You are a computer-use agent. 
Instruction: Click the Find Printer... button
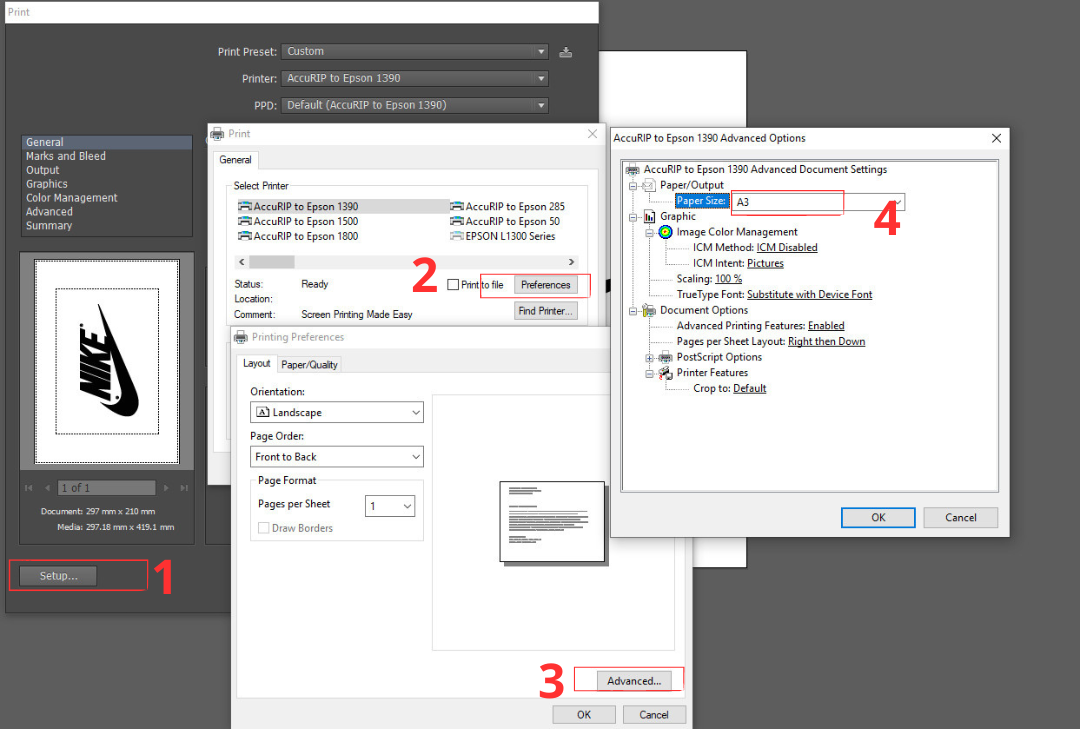pyautogui.click(x=546, y=311)
